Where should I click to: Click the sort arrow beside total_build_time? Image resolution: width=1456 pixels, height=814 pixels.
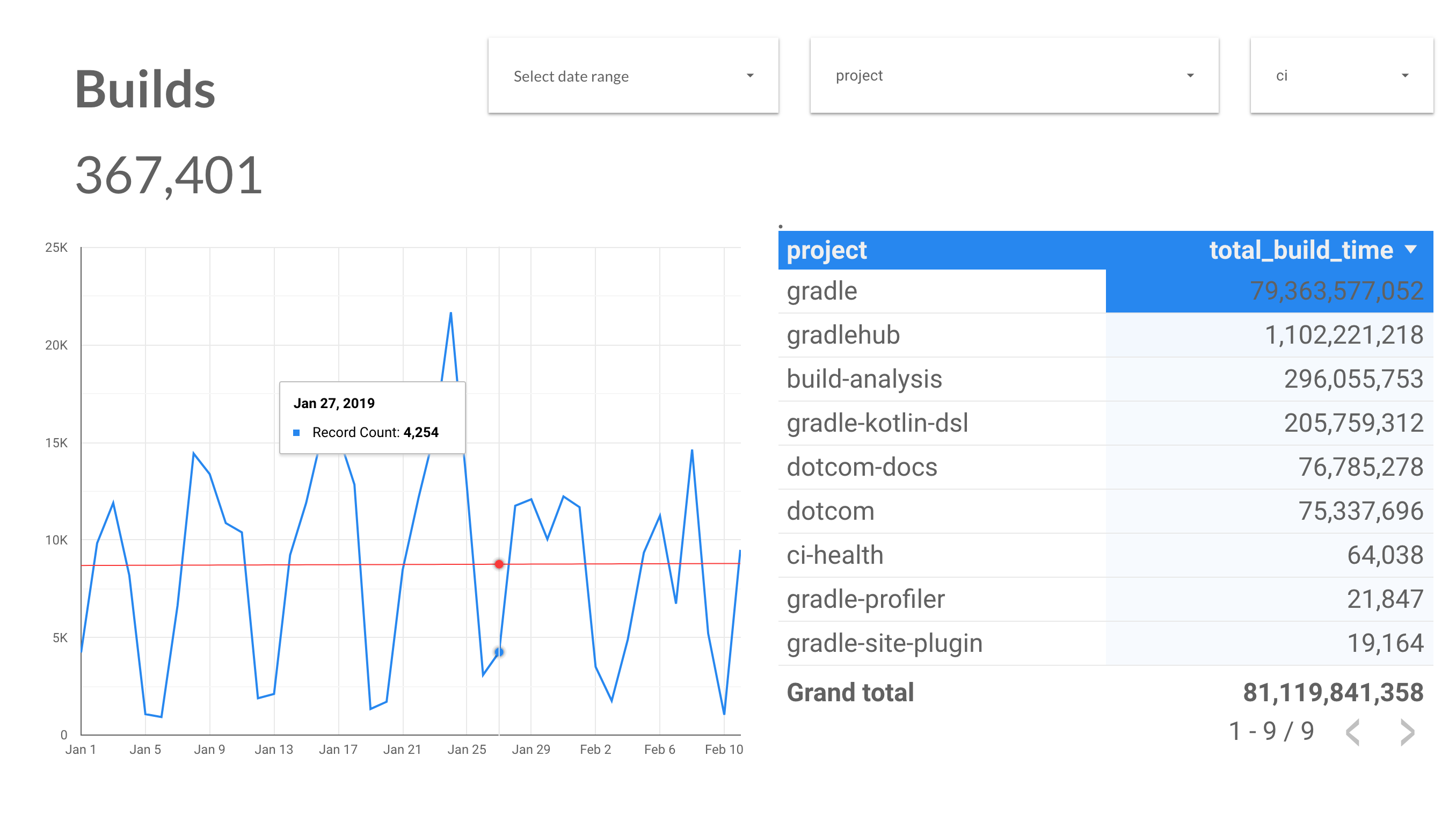[x=1411, y=249]
